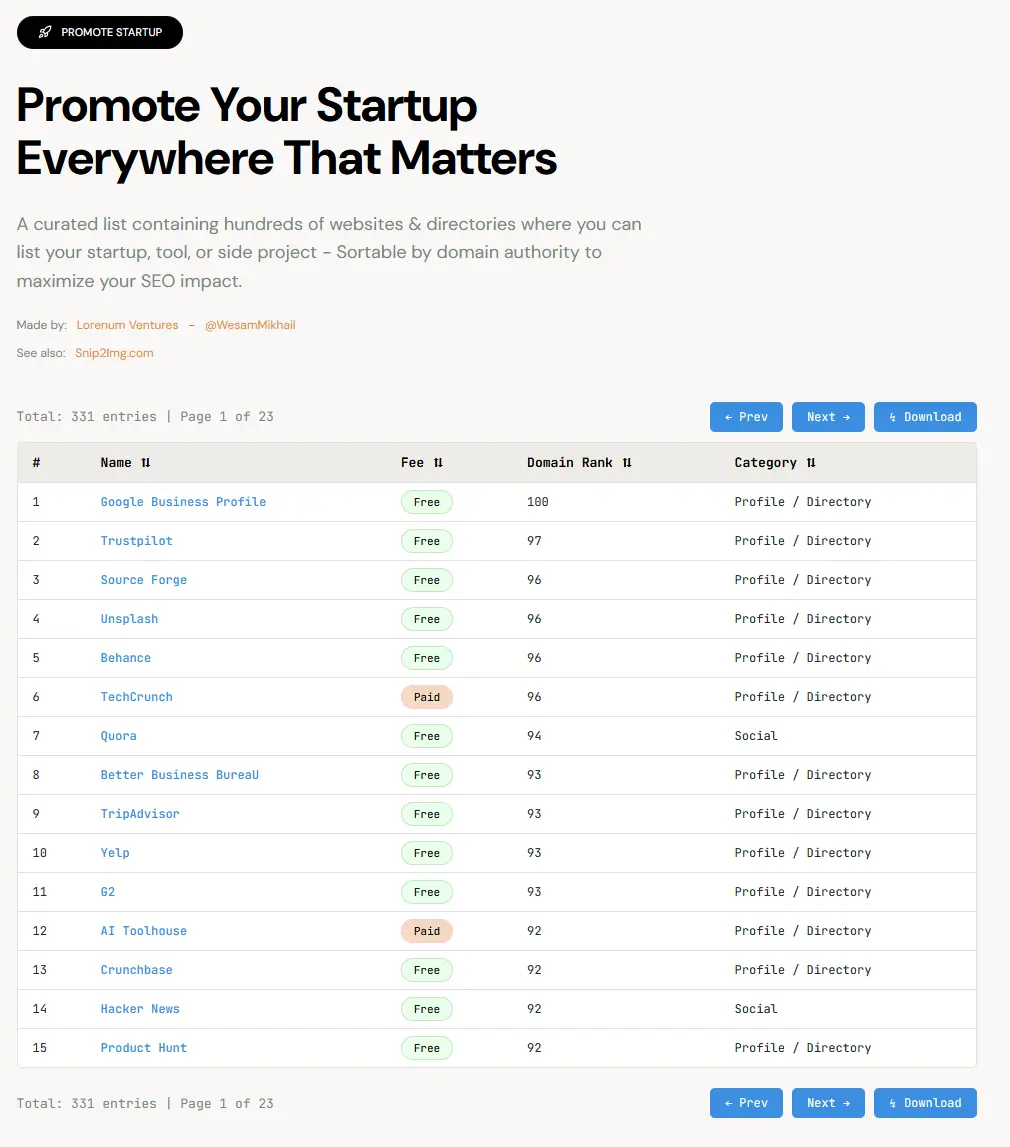Image resolution: width=1010 pixels, height=1147 pixels.
Task: Click the Promote Startup pill badge
Action: coord(100,32)
